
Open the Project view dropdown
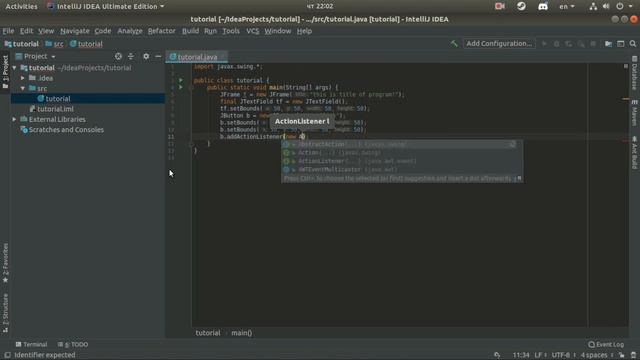[36, 56]
